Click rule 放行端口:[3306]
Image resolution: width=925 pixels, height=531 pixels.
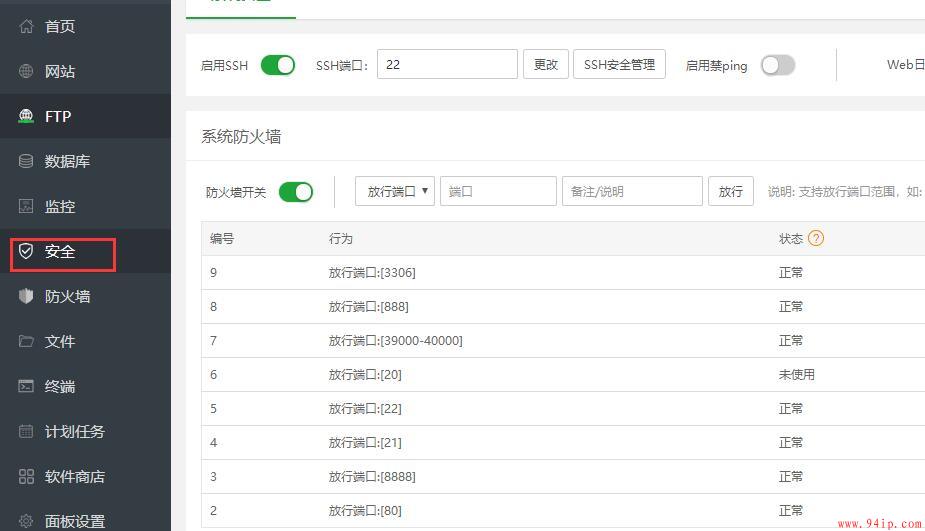pos(372,273)
